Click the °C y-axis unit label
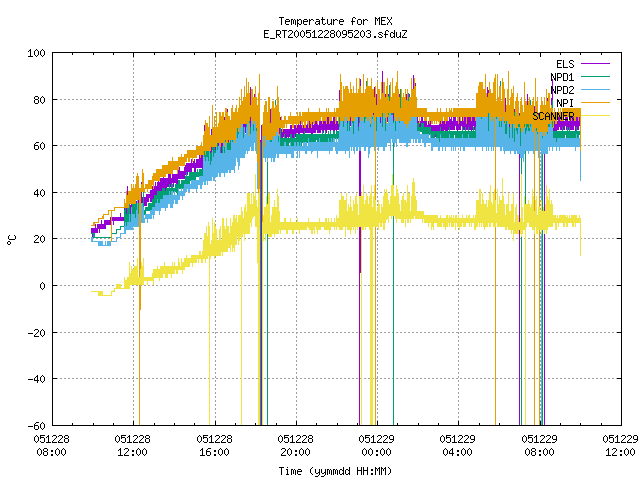 (12, 240)
